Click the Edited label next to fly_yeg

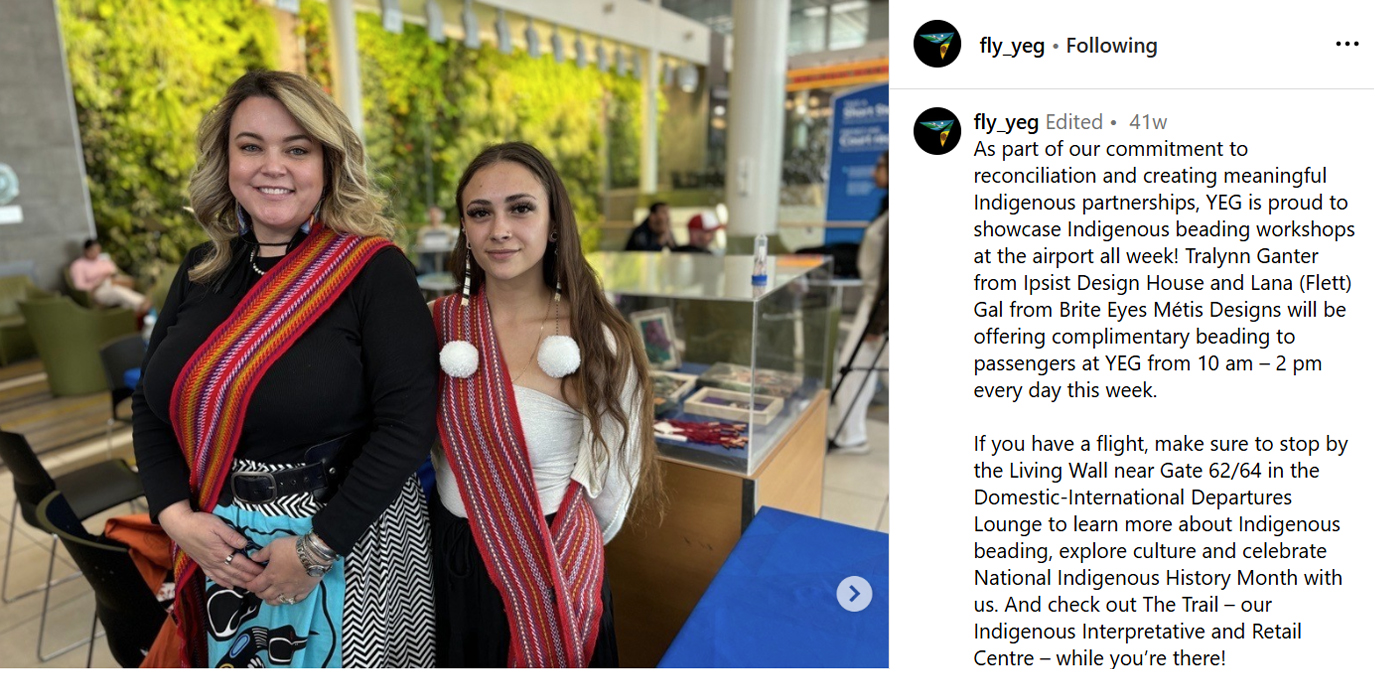[1074, 122]
